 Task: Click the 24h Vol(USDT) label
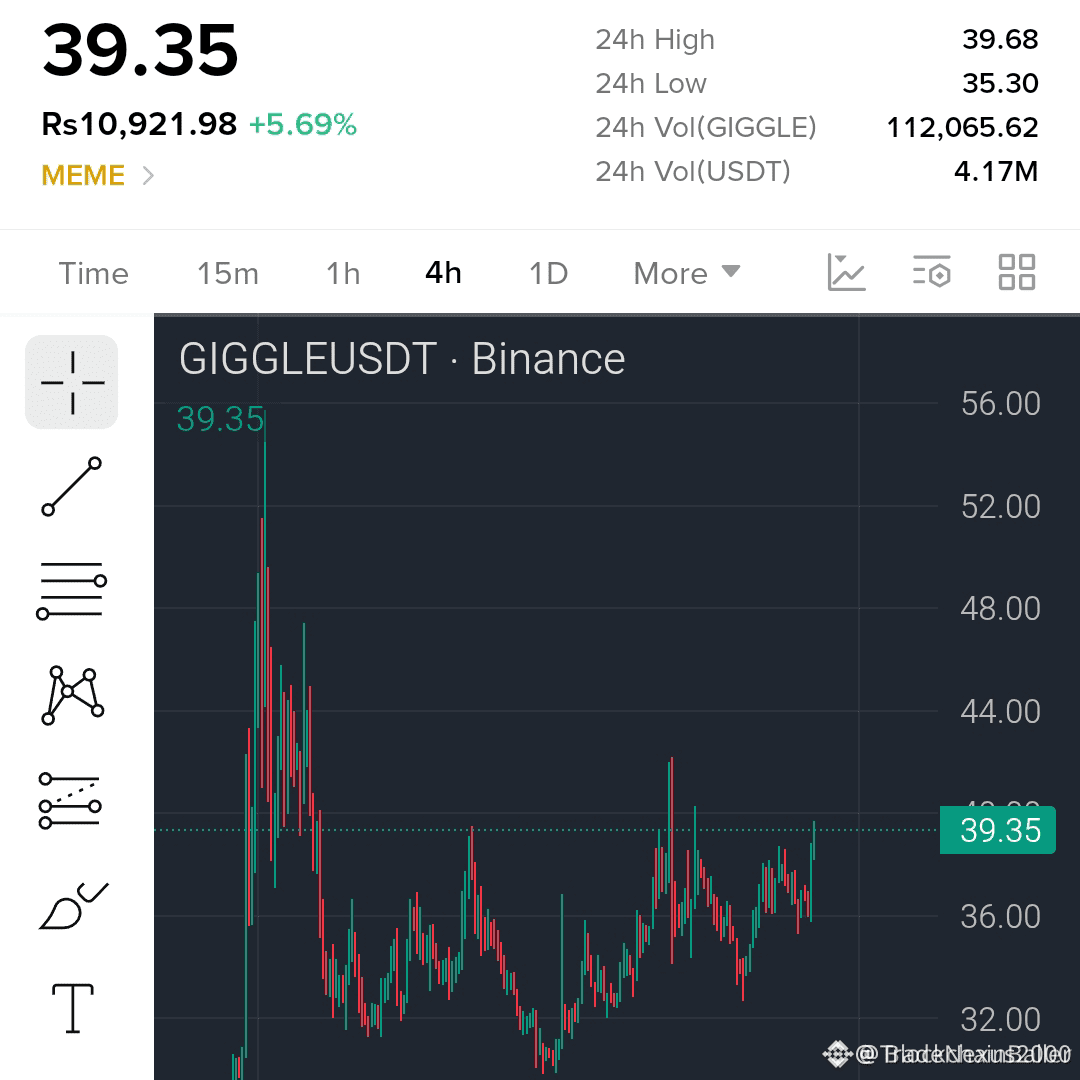point(693,172)
